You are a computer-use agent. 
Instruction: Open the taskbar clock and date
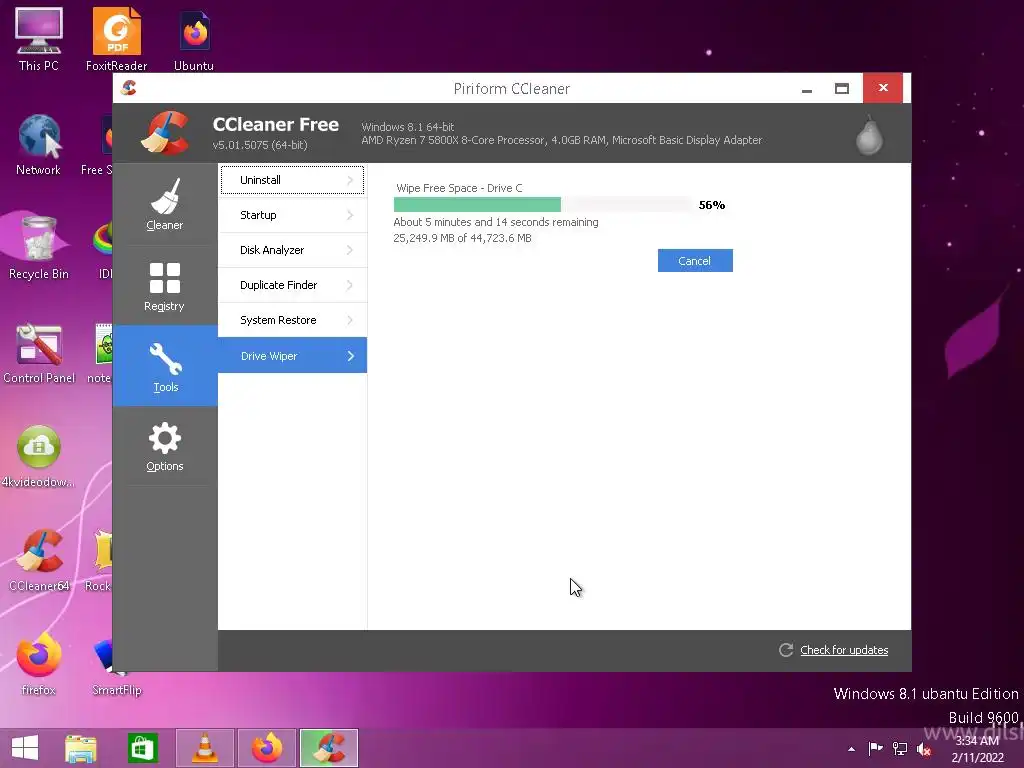tap(978, 749)
